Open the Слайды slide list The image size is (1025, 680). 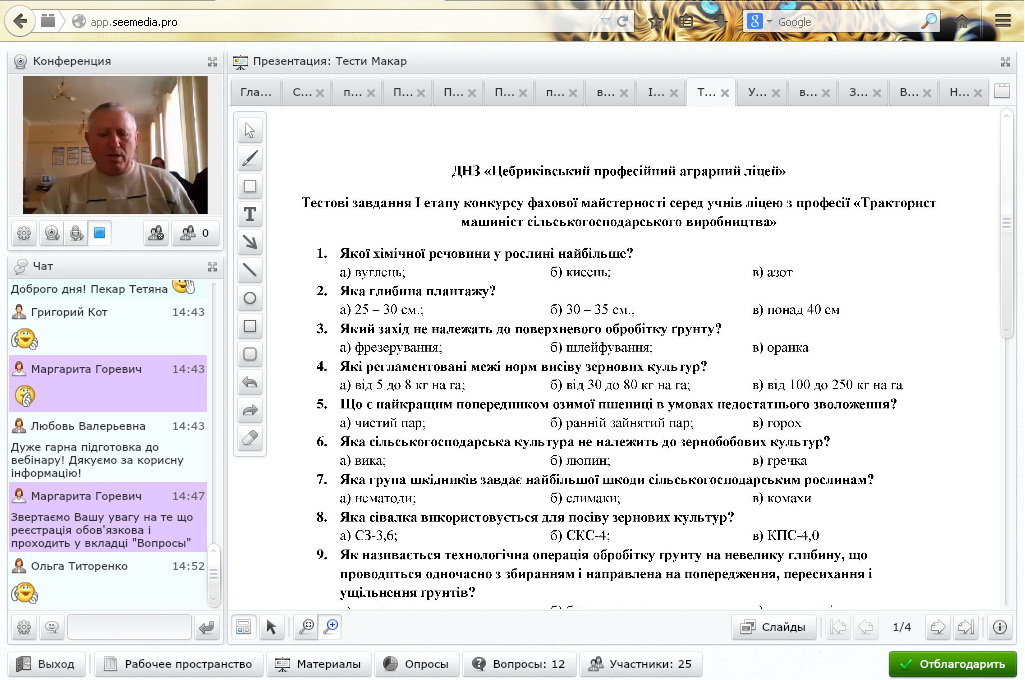click(774, 627)
